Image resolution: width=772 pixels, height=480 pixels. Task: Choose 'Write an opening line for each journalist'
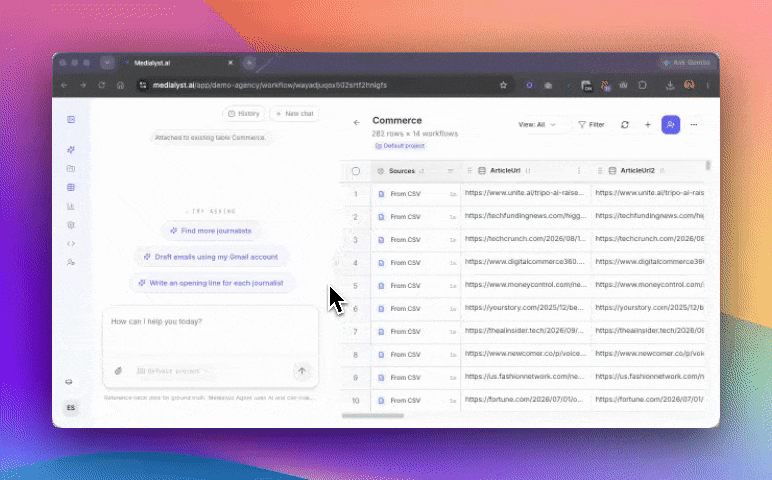click(211, 283)
